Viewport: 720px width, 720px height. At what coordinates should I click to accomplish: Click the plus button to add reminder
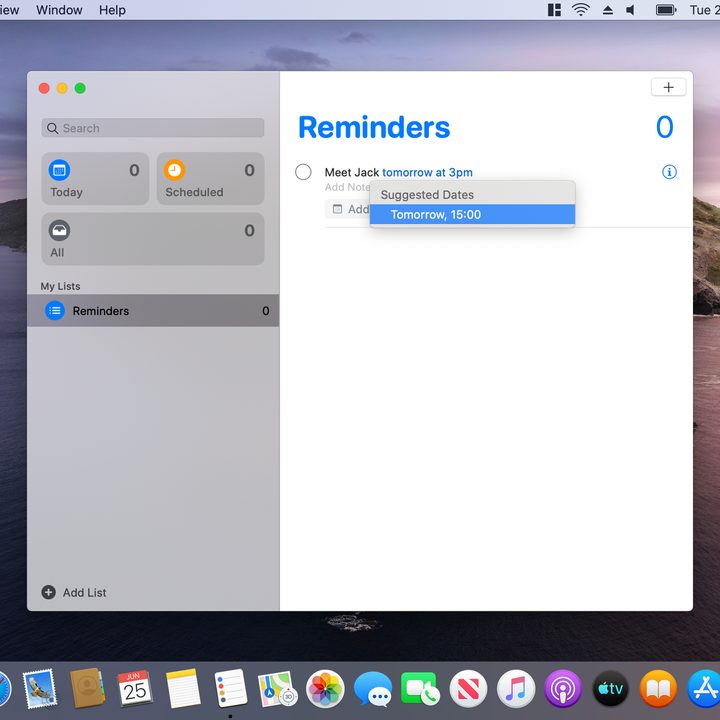tap(668, 87)
